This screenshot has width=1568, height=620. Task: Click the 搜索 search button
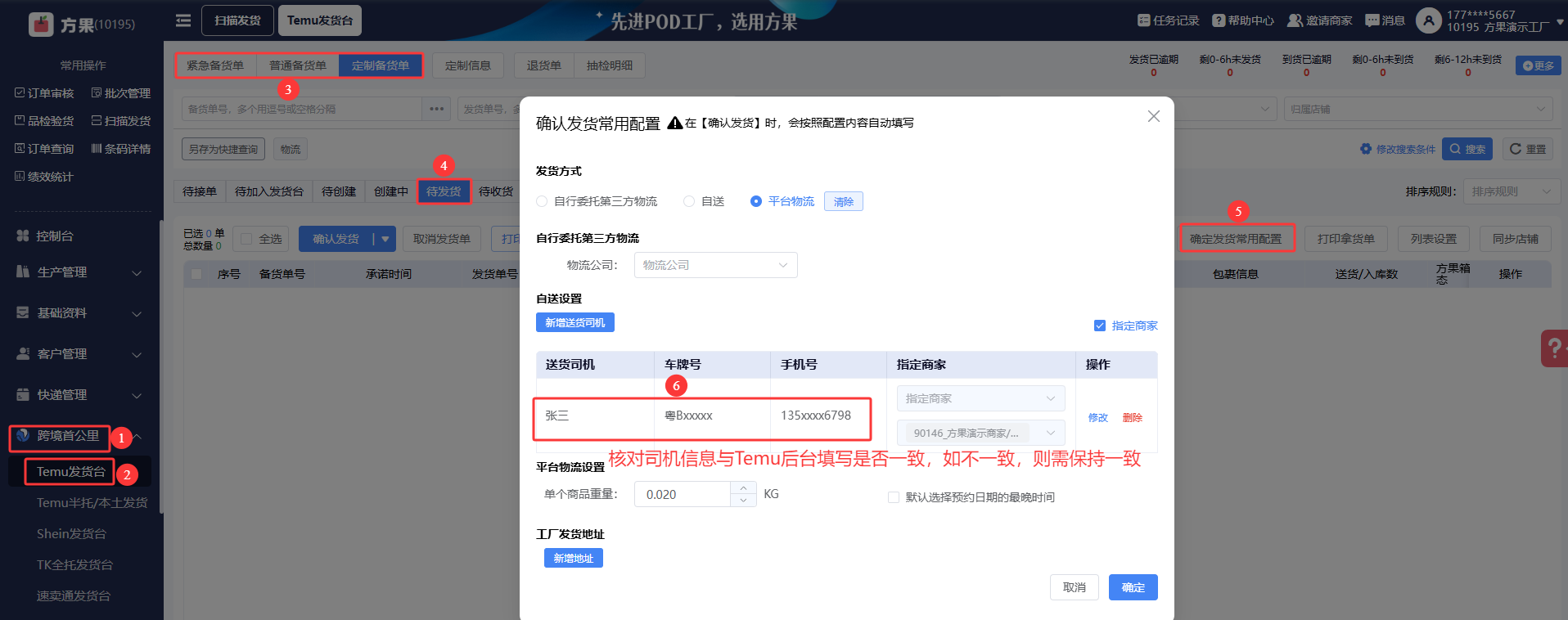[1467, 149]
